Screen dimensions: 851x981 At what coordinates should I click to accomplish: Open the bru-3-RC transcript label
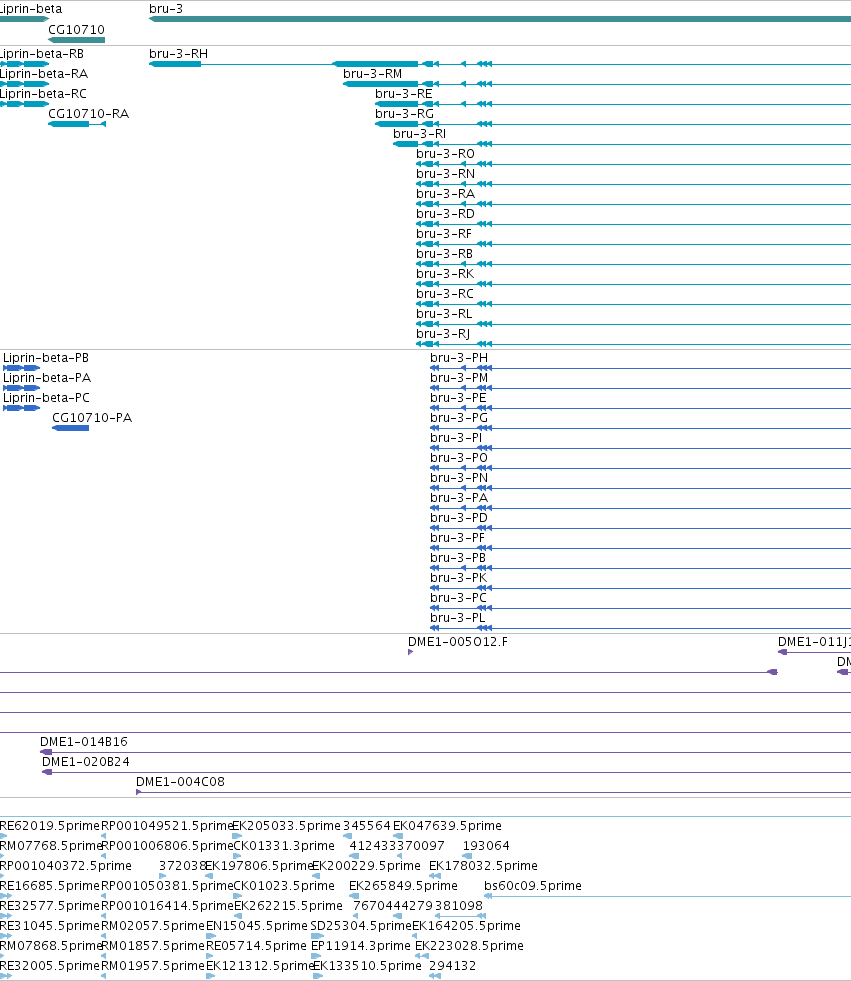tap(445, 294)
